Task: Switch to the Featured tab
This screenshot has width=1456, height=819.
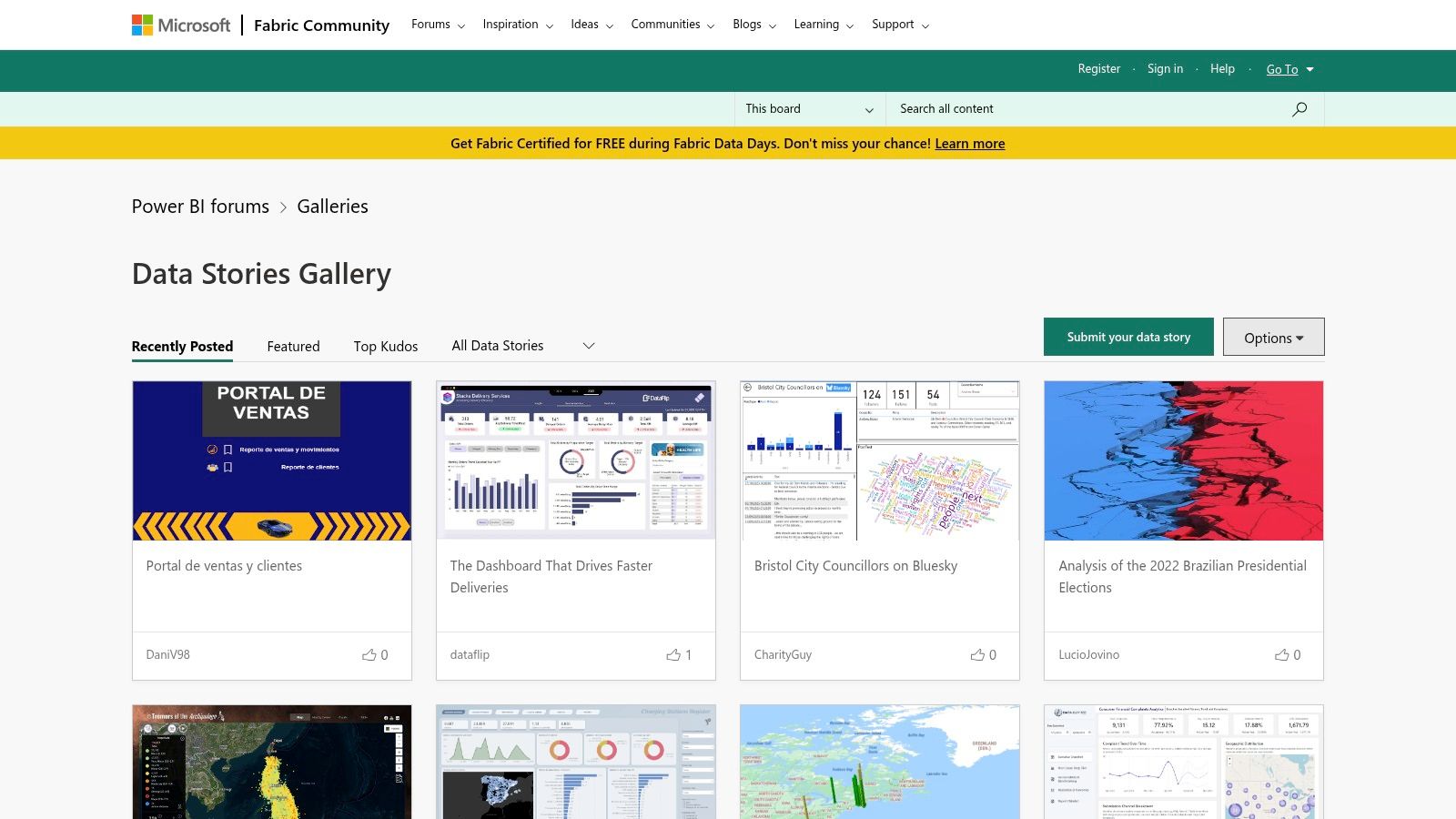Action: tap(293, 346)
